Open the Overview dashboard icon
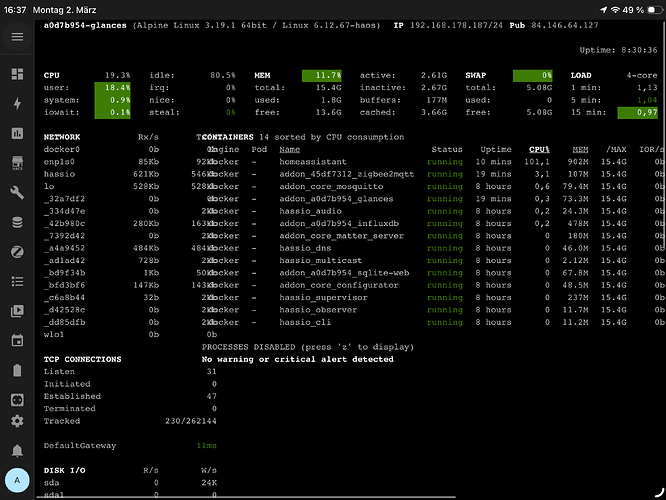The height and width of the screenshot is (500, 666). pos(17,74)
